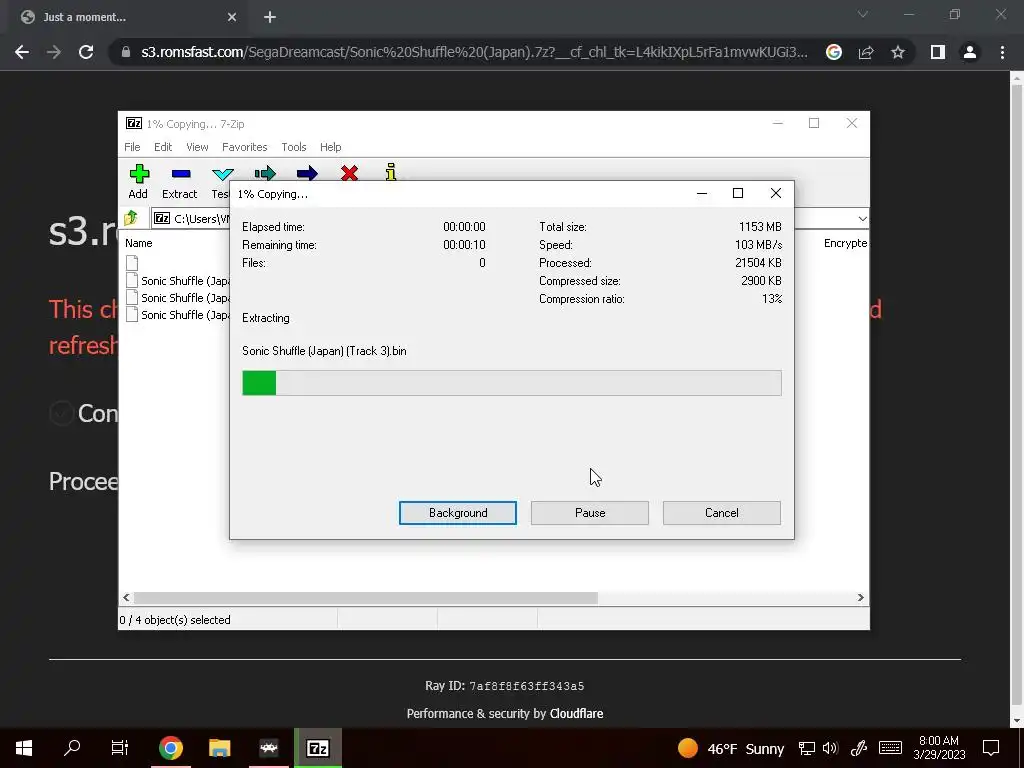
Task: Click the Chrome address bar URL
Action: (x=474, y=52)
